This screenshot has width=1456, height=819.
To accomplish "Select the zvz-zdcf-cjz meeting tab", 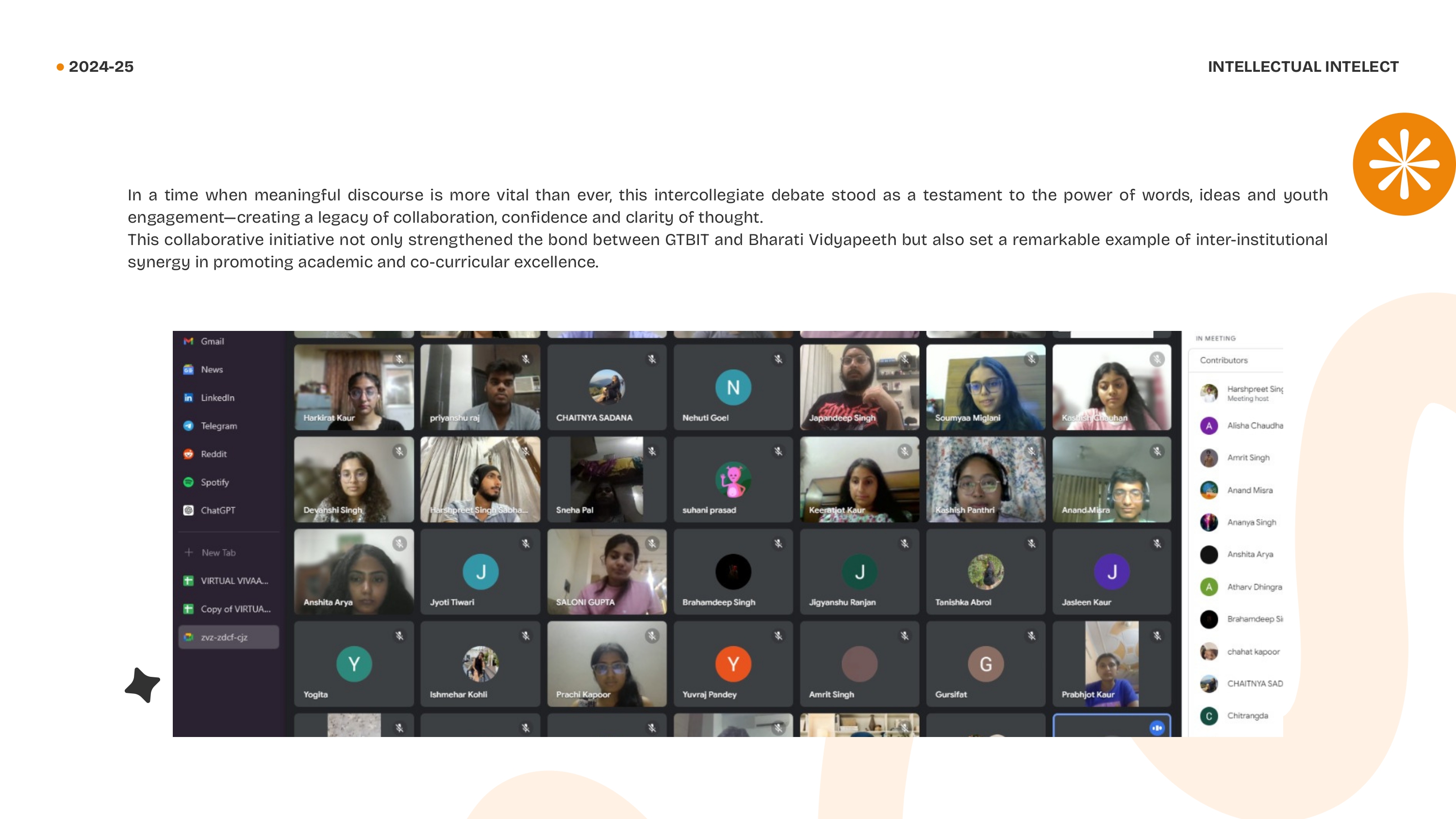I will point(228,637).
